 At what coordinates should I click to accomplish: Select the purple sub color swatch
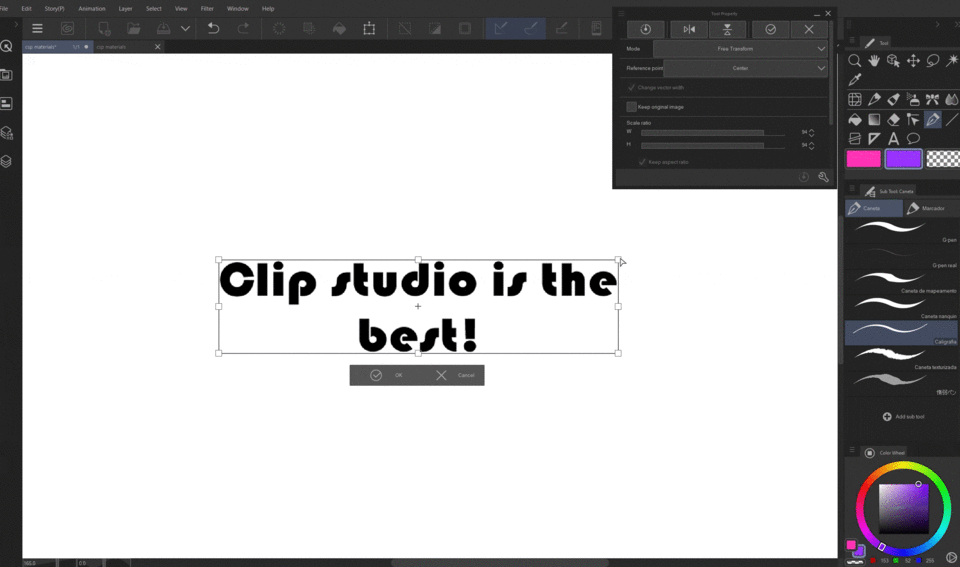pos(903,159)
